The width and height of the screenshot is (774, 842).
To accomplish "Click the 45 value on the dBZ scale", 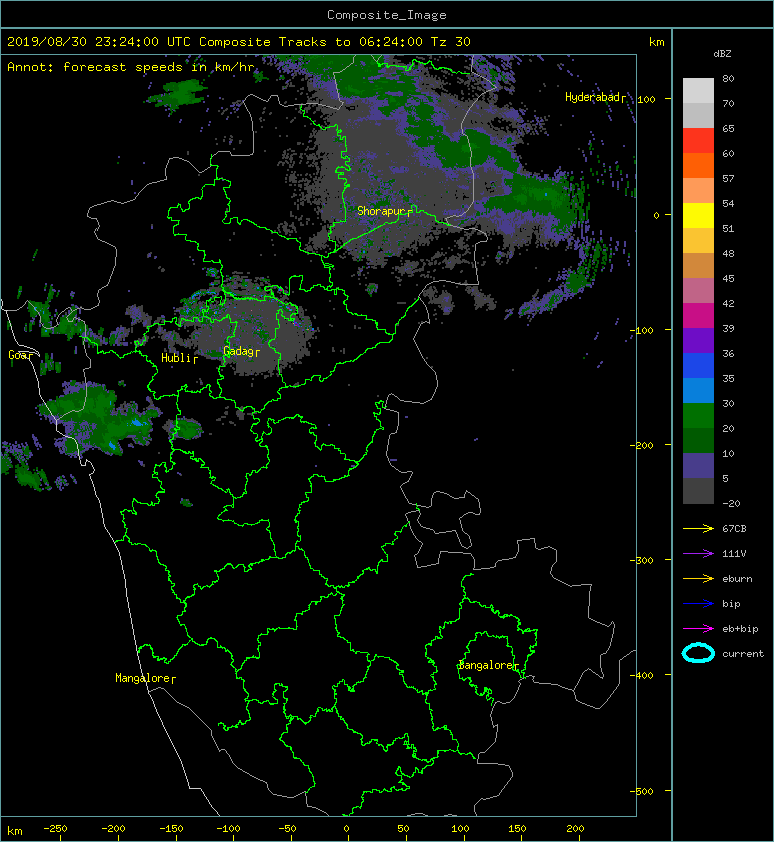I will pos(728,278).
